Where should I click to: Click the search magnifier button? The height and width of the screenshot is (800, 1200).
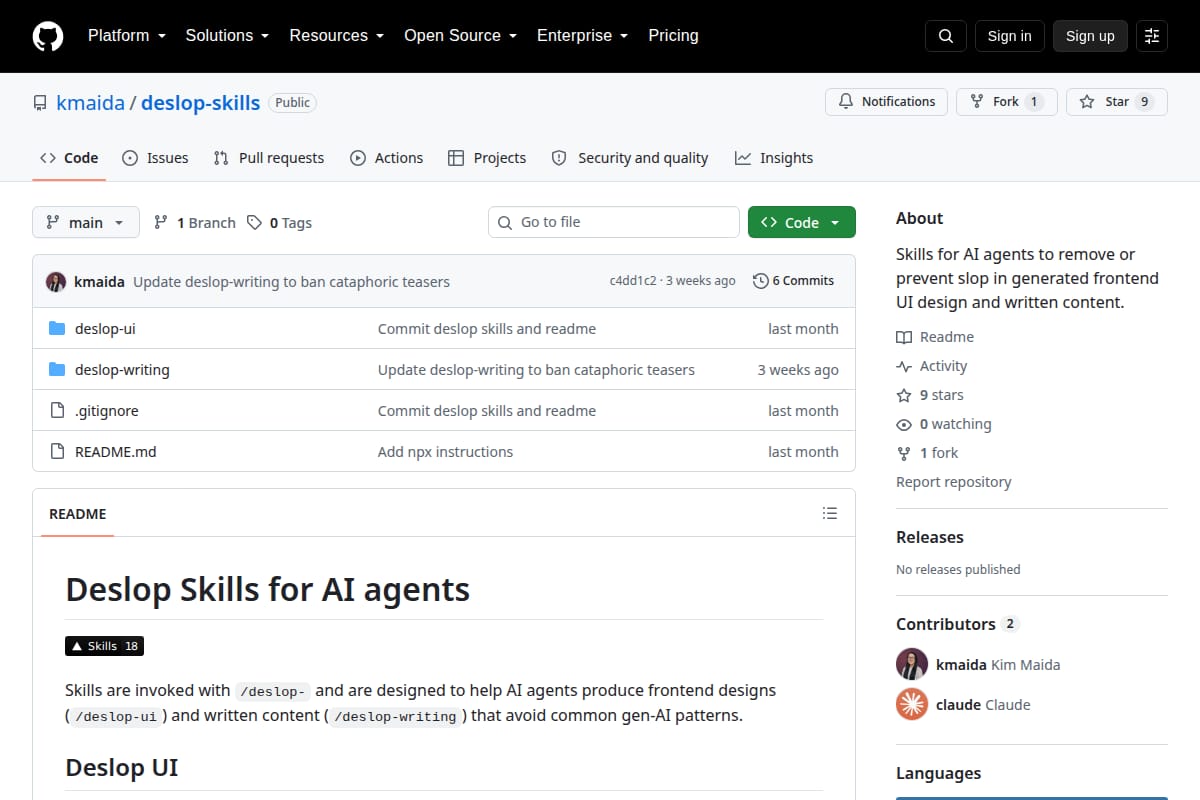click(946, 36)
